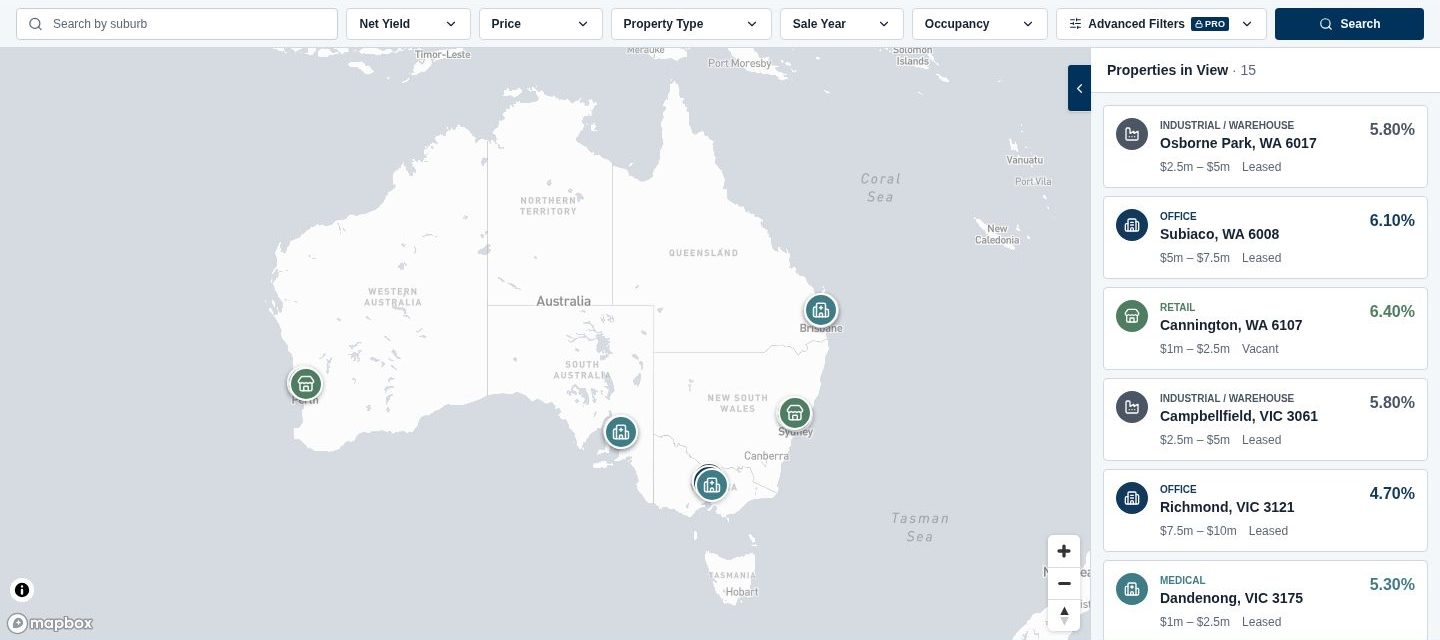Focus the Search by suburb field

click(x=177, y=24)
